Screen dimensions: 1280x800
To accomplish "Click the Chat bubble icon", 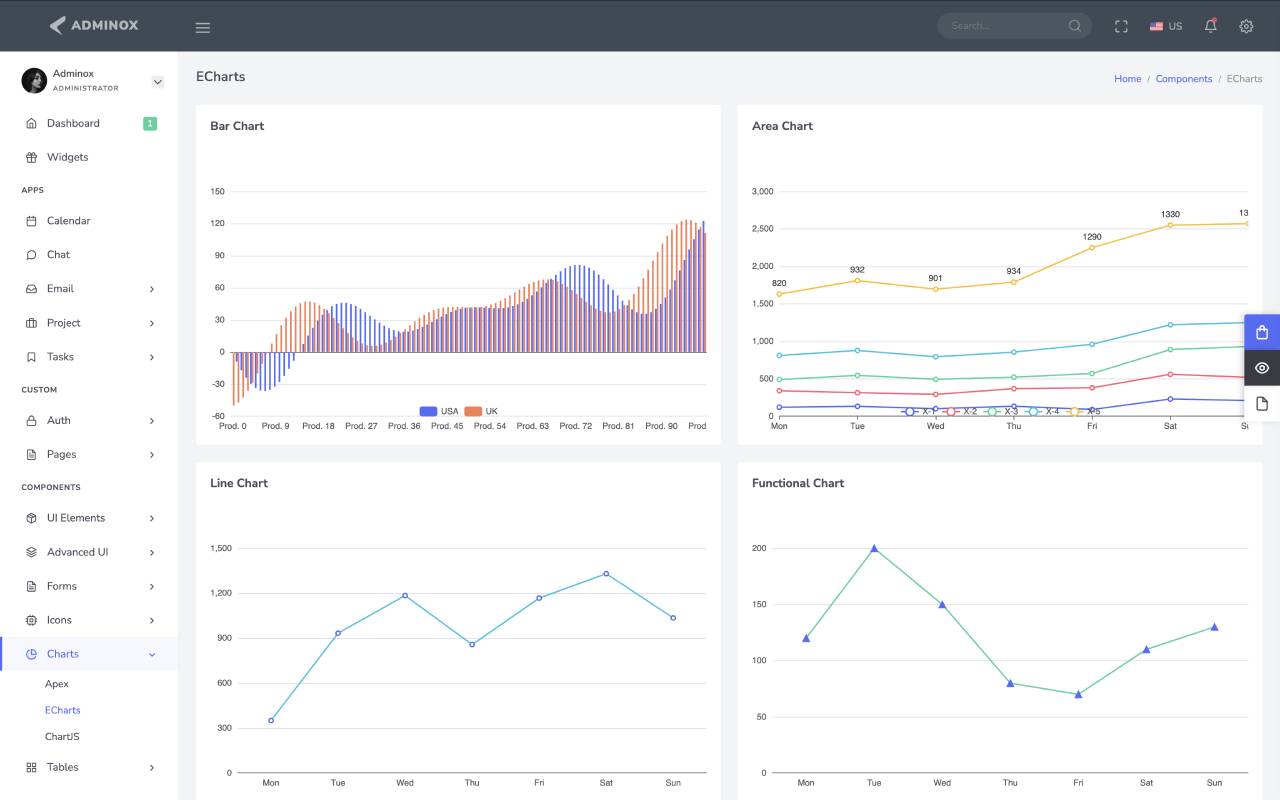I will [31, 255].
